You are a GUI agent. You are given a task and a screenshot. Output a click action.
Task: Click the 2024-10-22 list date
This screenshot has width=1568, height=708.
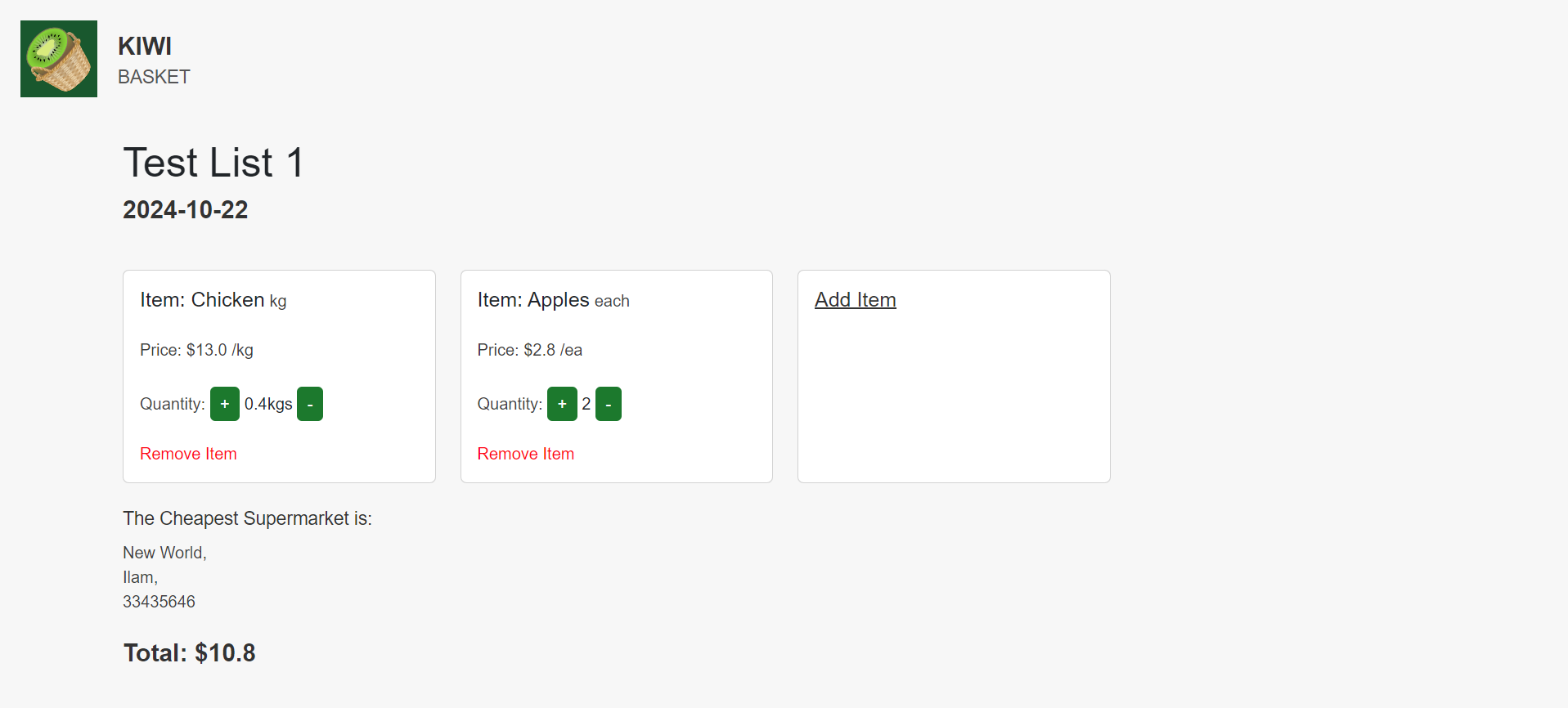point(185,210)
